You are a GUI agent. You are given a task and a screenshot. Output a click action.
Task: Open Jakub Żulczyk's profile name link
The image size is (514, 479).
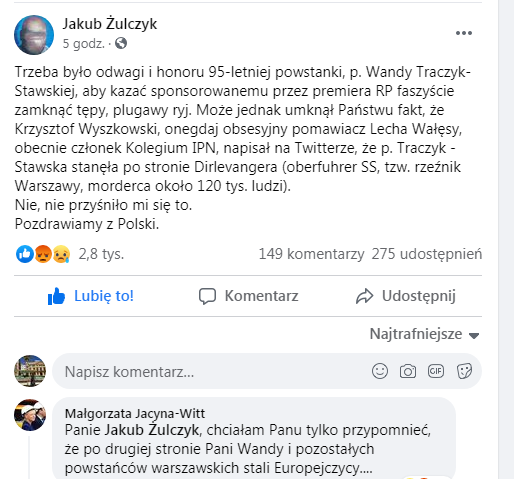click(x=110, y=24)
